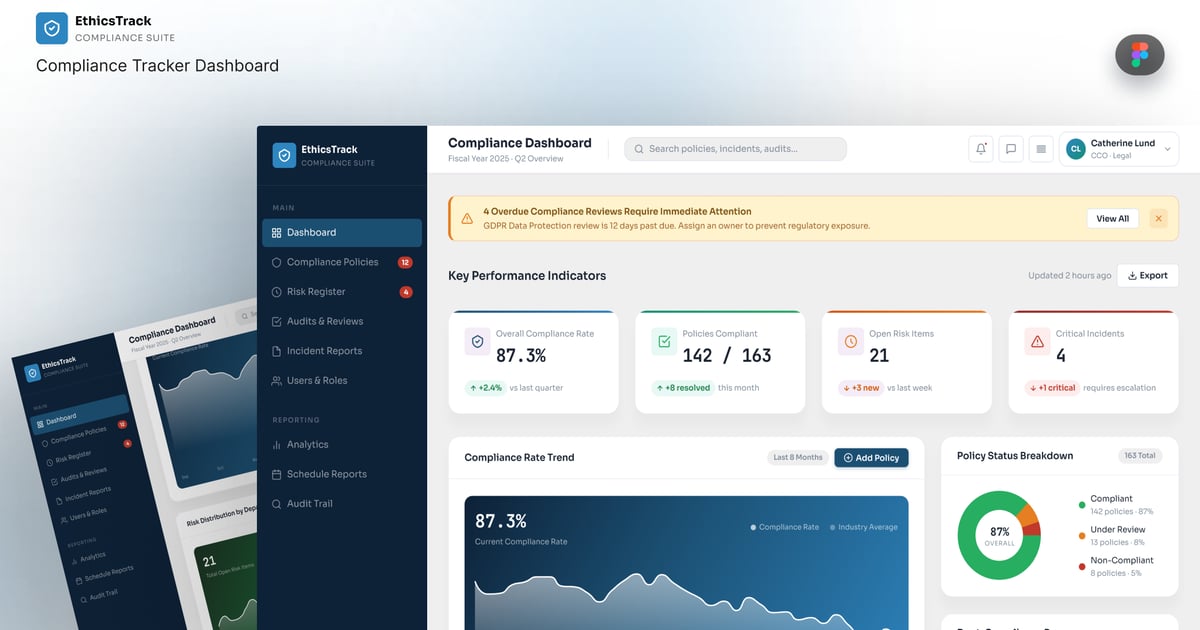Click the View All button in the alert

tap(1112, 218)
